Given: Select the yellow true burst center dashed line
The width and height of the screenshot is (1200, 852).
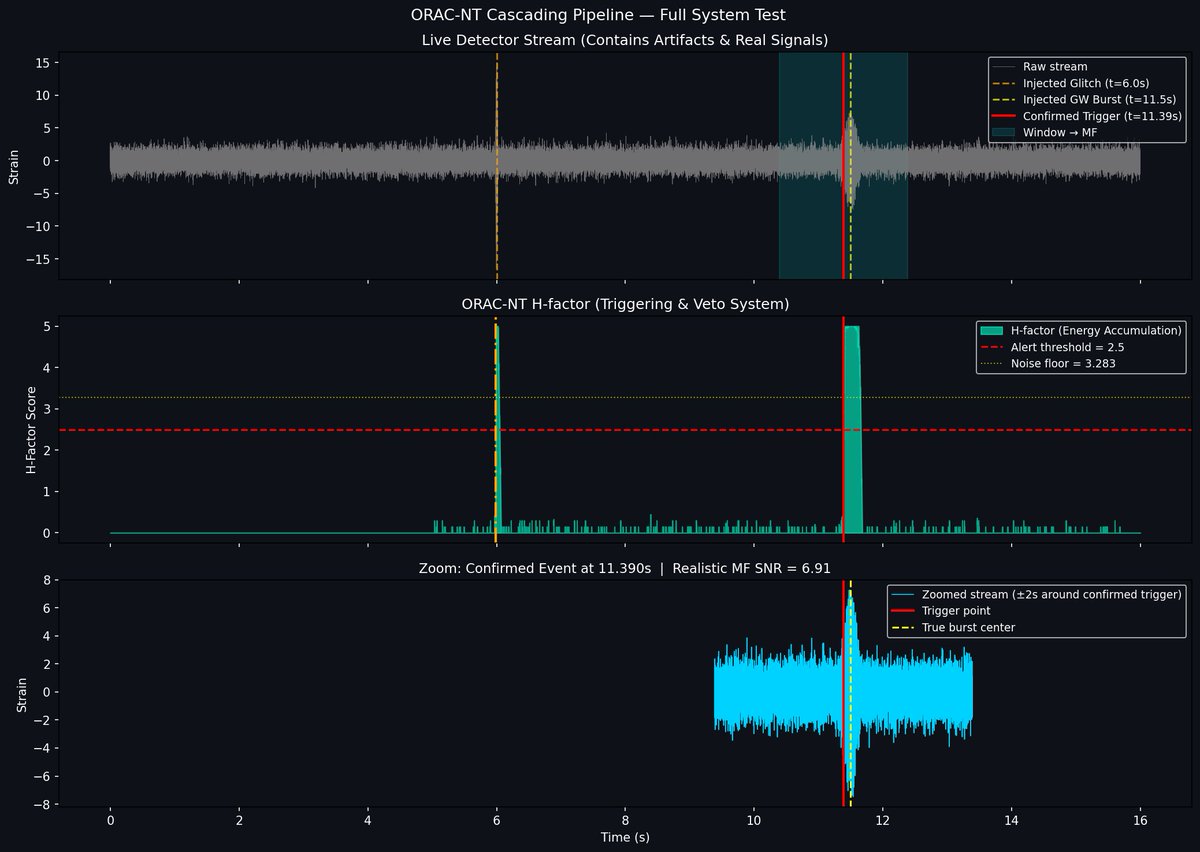Looking at the screenshot, I should click(849, 700).
